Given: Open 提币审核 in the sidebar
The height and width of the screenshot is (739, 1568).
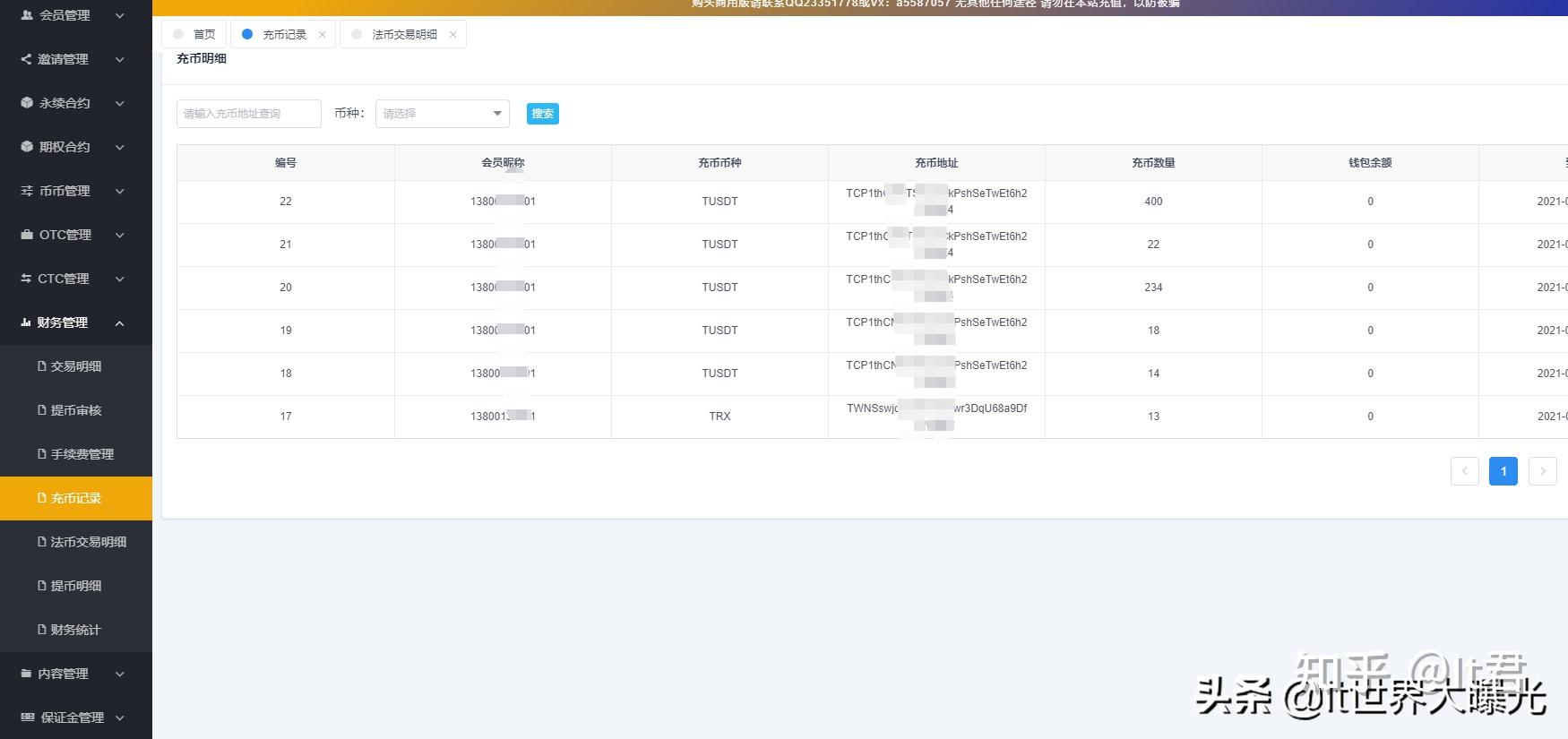Looking at the screenshot, I should click(x=76, y=410).
